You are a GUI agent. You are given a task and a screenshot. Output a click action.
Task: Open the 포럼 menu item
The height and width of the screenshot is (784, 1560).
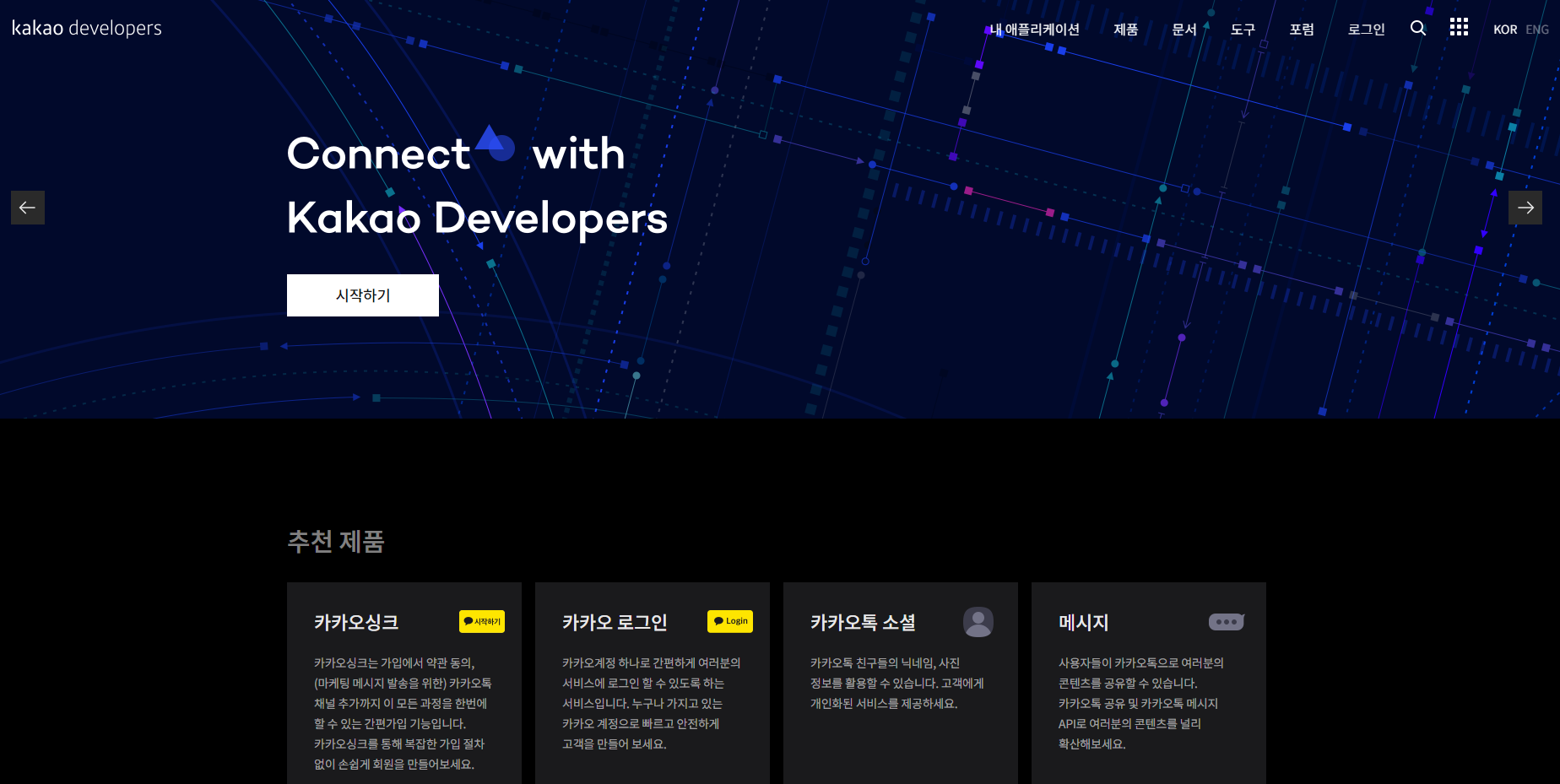coord(1302,30)
